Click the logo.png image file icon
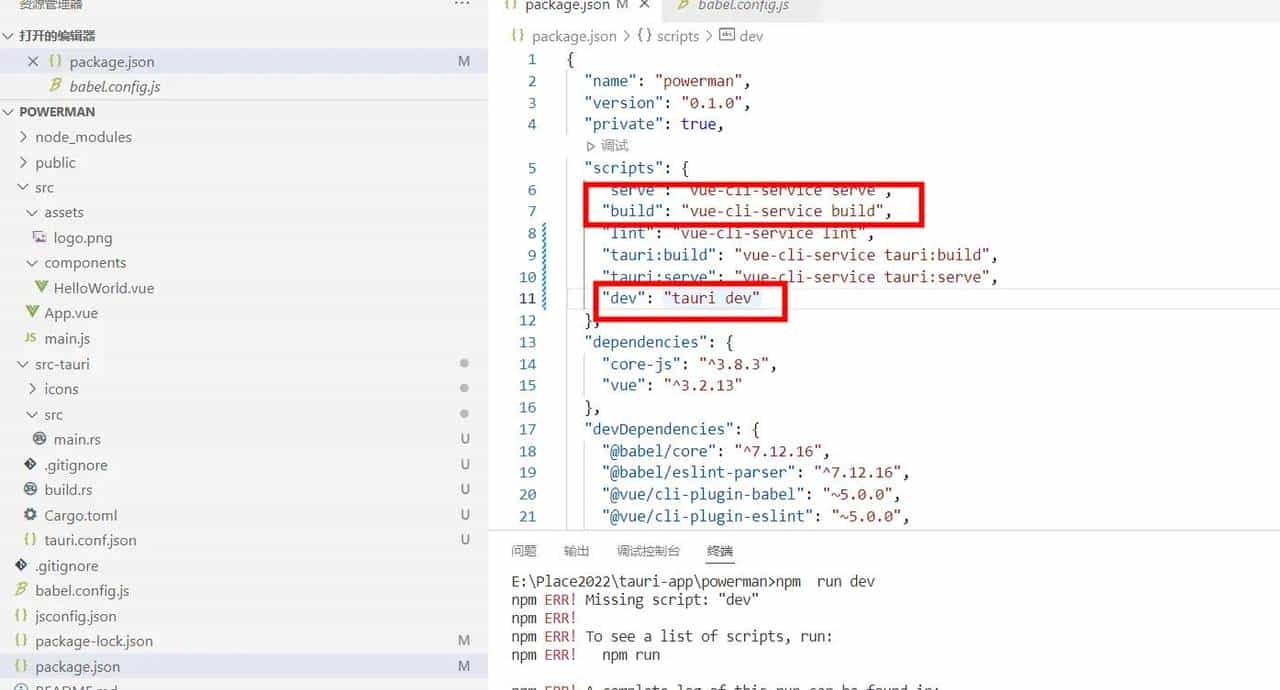Screen dimensions: 1280x690 (x=40, y=238)
